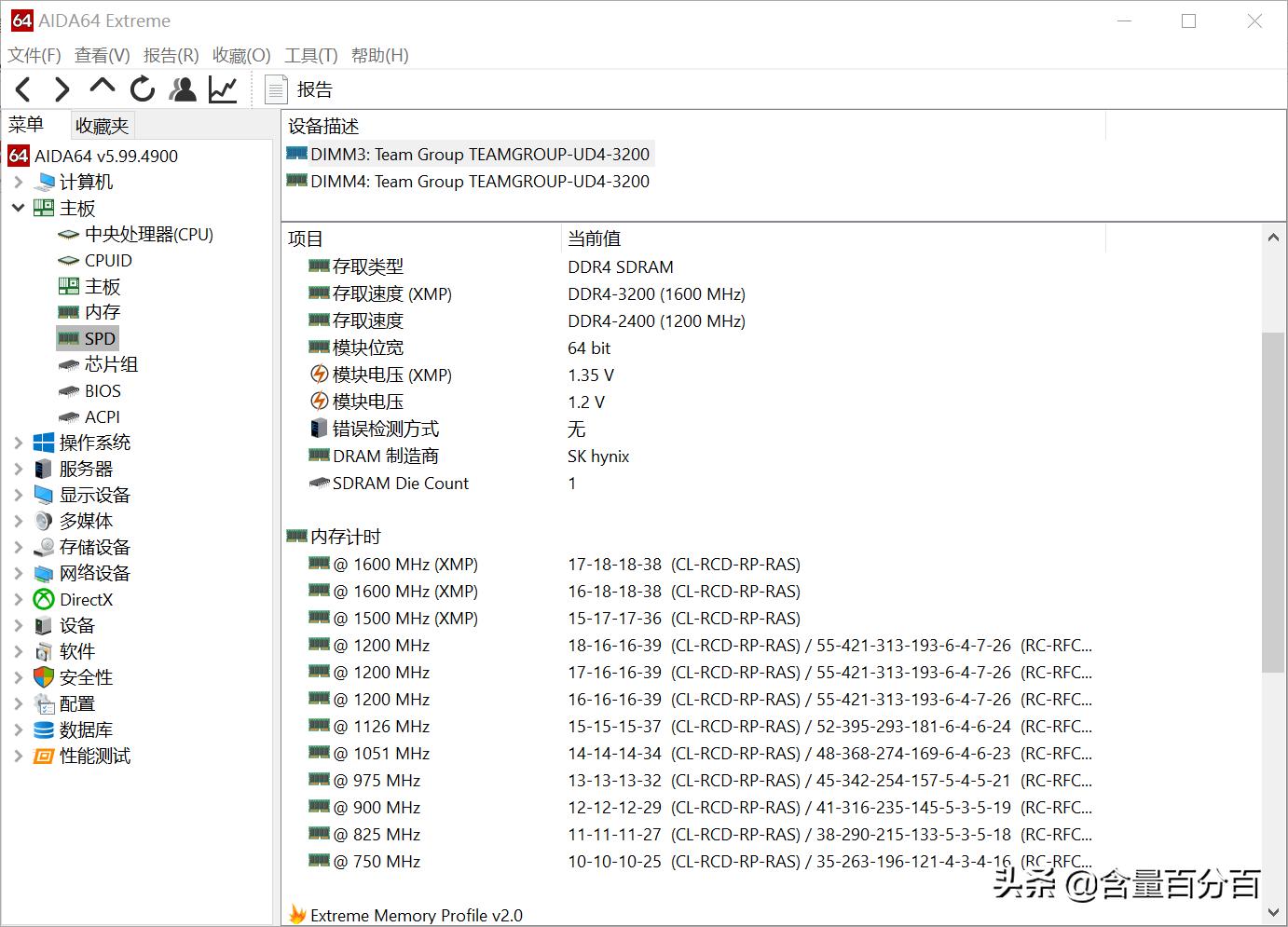Select the BIOS entry in sidebar

tap(102, 390)
